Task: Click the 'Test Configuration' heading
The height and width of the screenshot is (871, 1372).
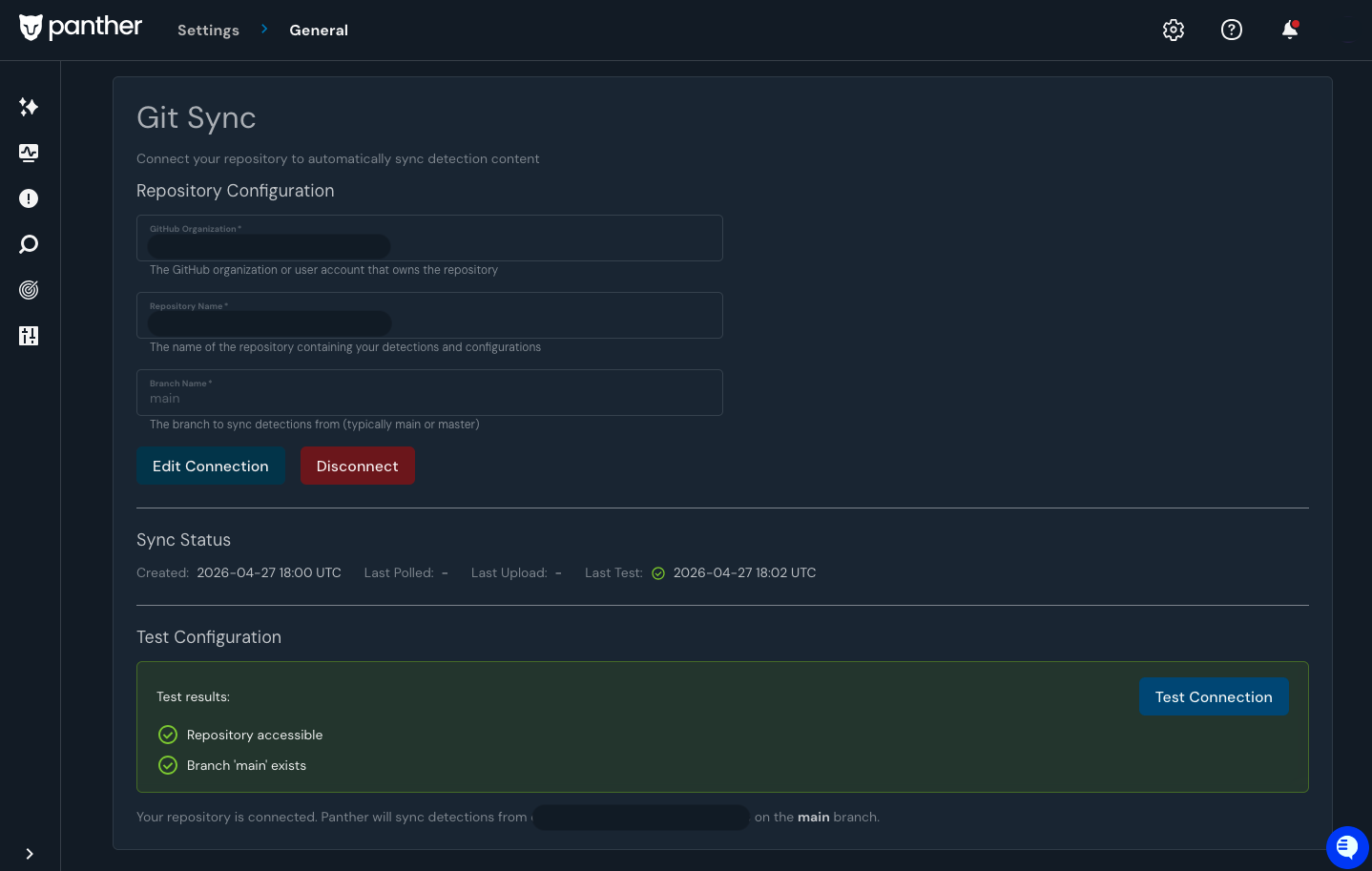Action: (209, 637)
